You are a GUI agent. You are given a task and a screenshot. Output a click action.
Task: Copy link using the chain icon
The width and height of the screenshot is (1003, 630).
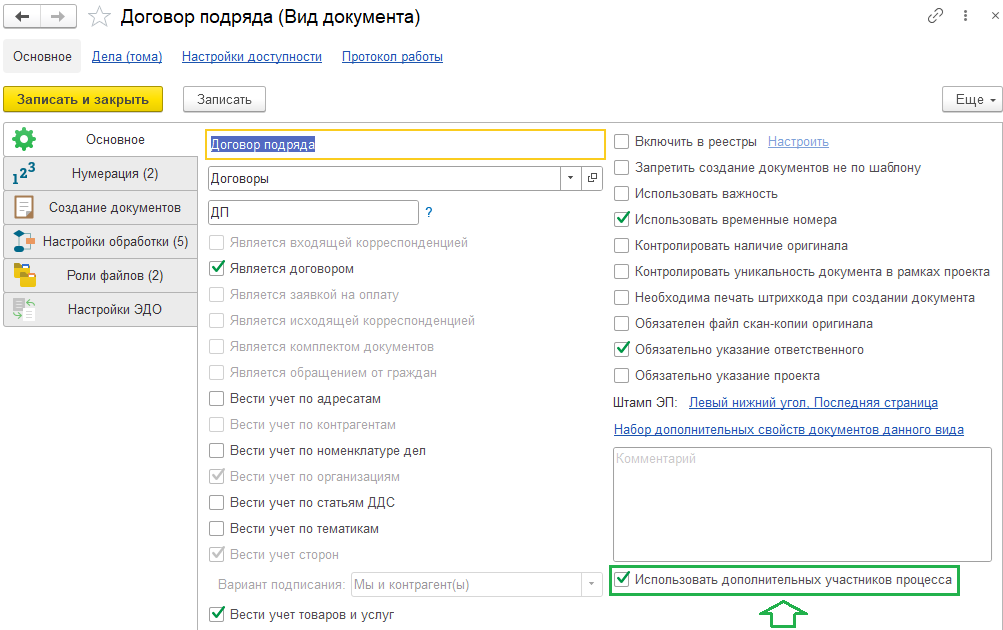pyautogui.click(x=936, y=16)
